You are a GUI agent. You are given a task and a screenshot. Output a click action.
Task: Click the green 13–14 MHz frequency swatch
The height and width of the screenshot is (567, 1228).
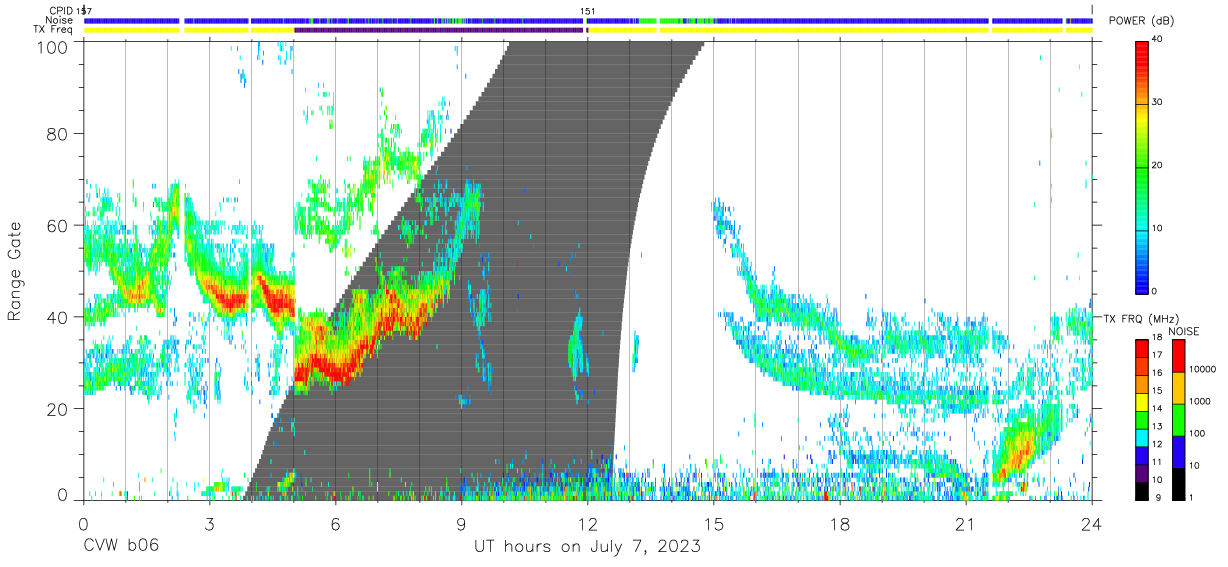coord(1141,418)
